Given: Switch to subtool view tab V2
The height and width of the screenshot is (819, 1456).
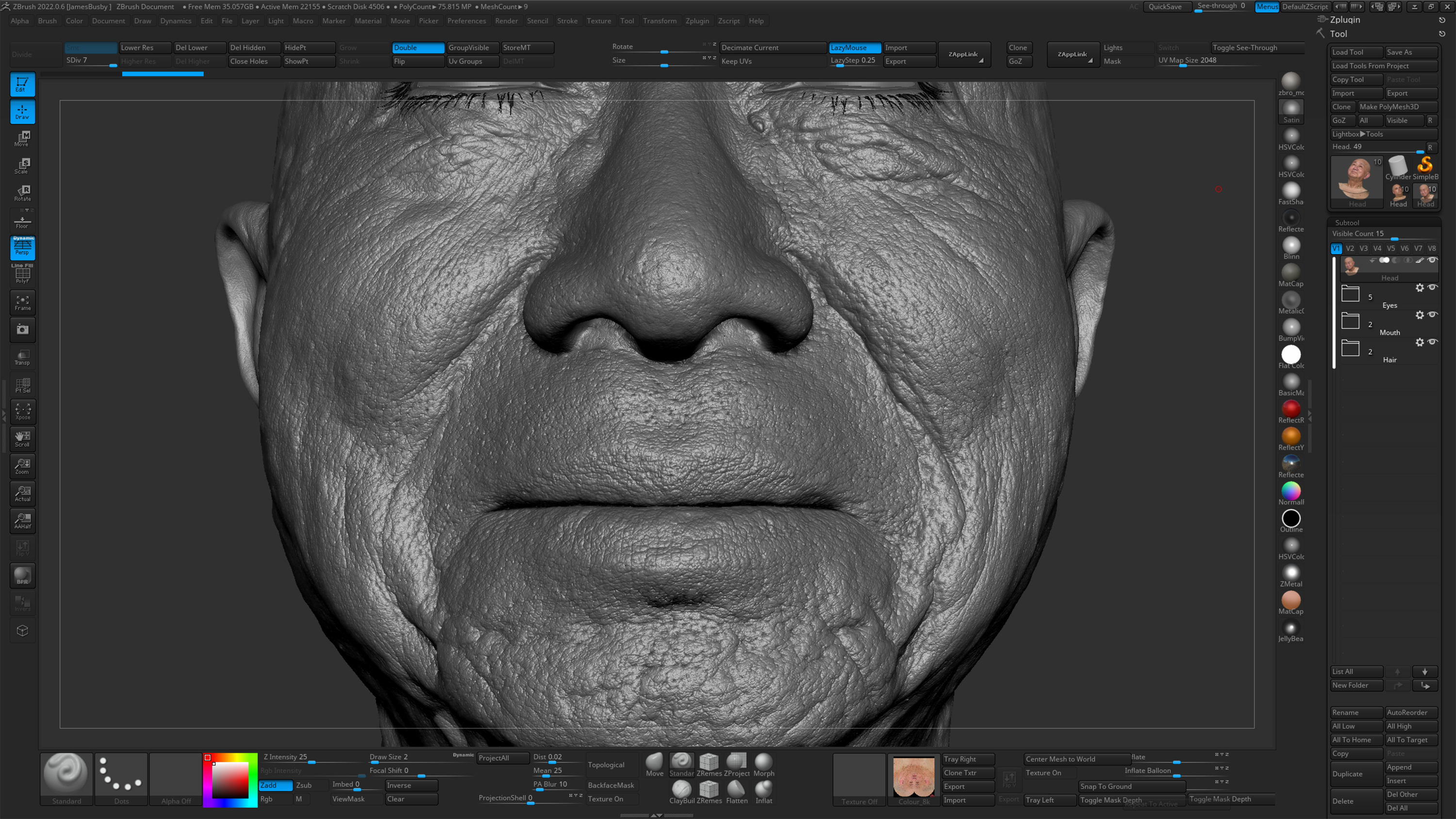Looking at the screenshot, I should (x=1350, y=248).
